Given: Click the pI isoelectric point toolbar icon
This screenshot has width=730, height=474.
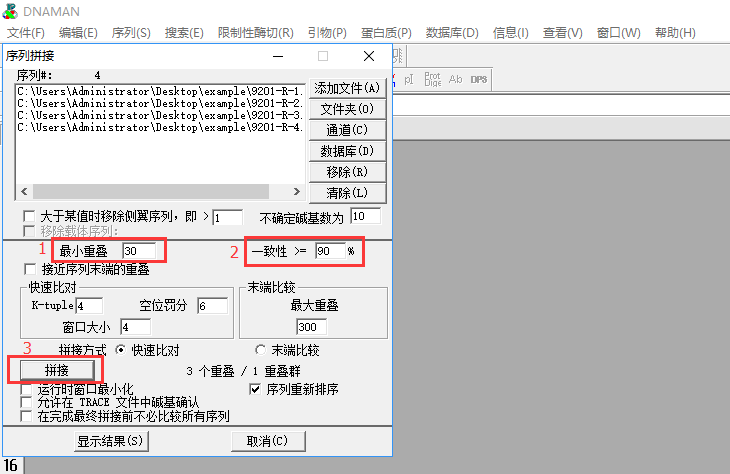Looking at the screenshot, I should (408, 80).
